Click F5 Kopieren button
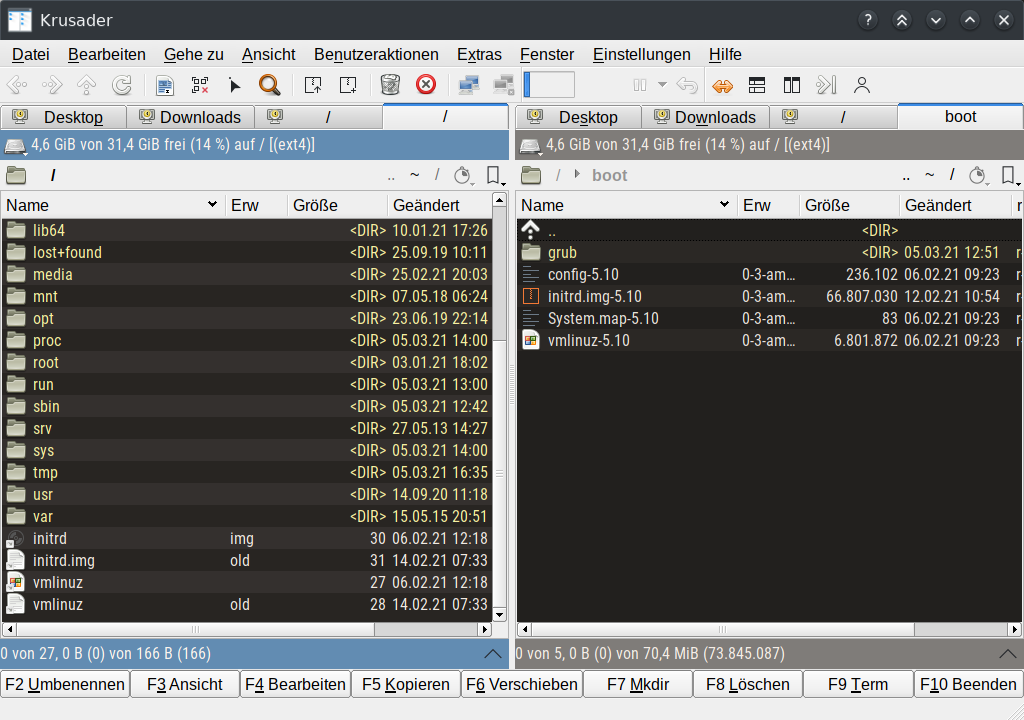 [x=406, y=684]
